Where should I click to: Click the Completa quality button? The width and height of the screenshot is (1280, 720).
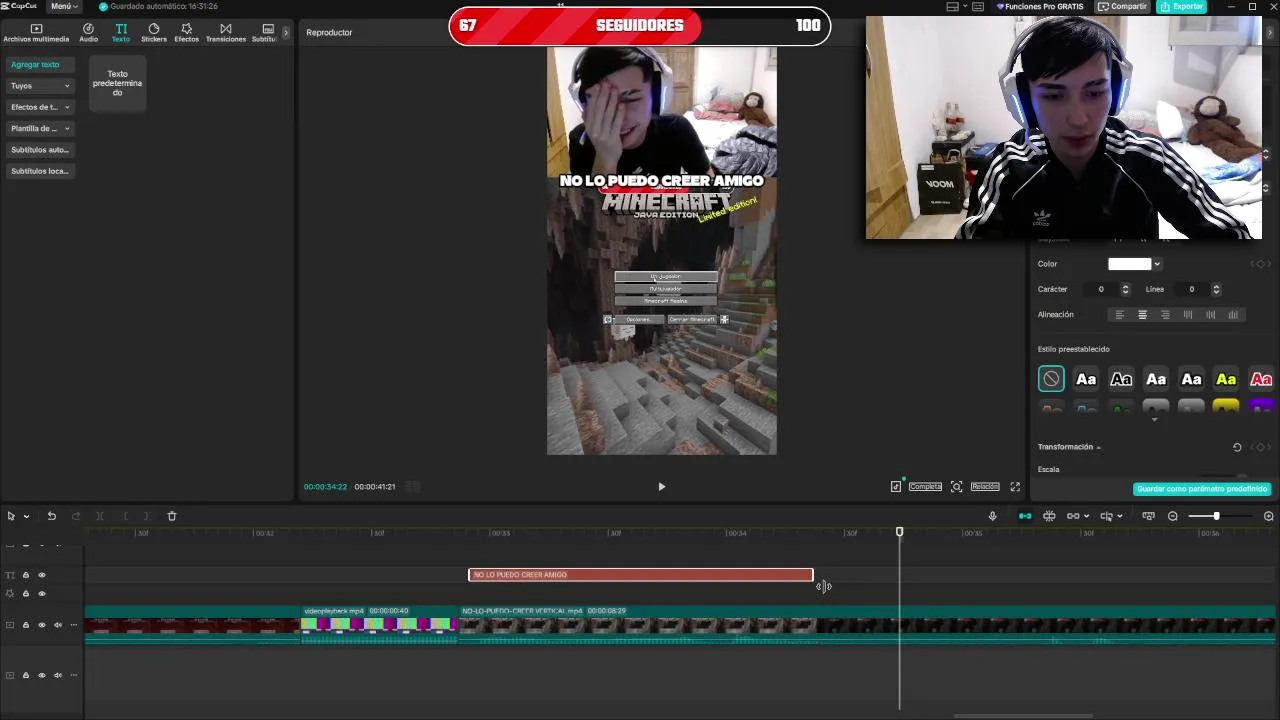[925, 487]
